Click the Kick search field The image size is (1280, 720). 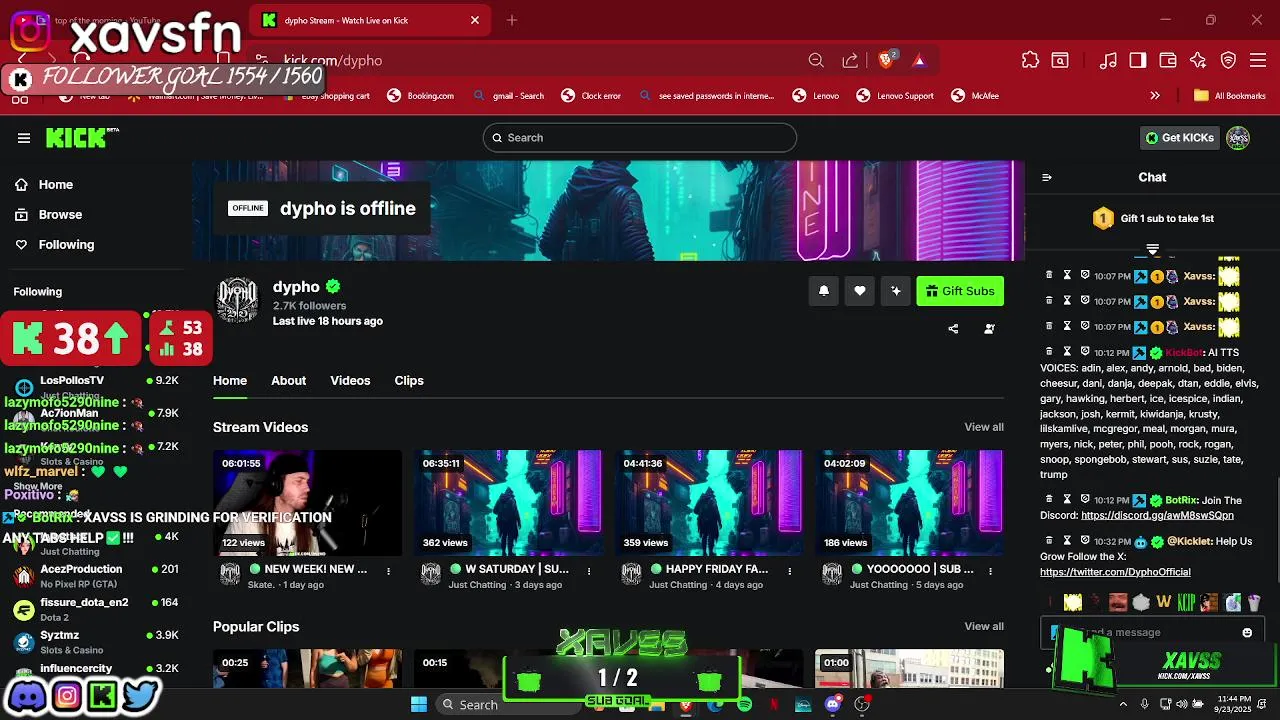[x=640, y=138]
